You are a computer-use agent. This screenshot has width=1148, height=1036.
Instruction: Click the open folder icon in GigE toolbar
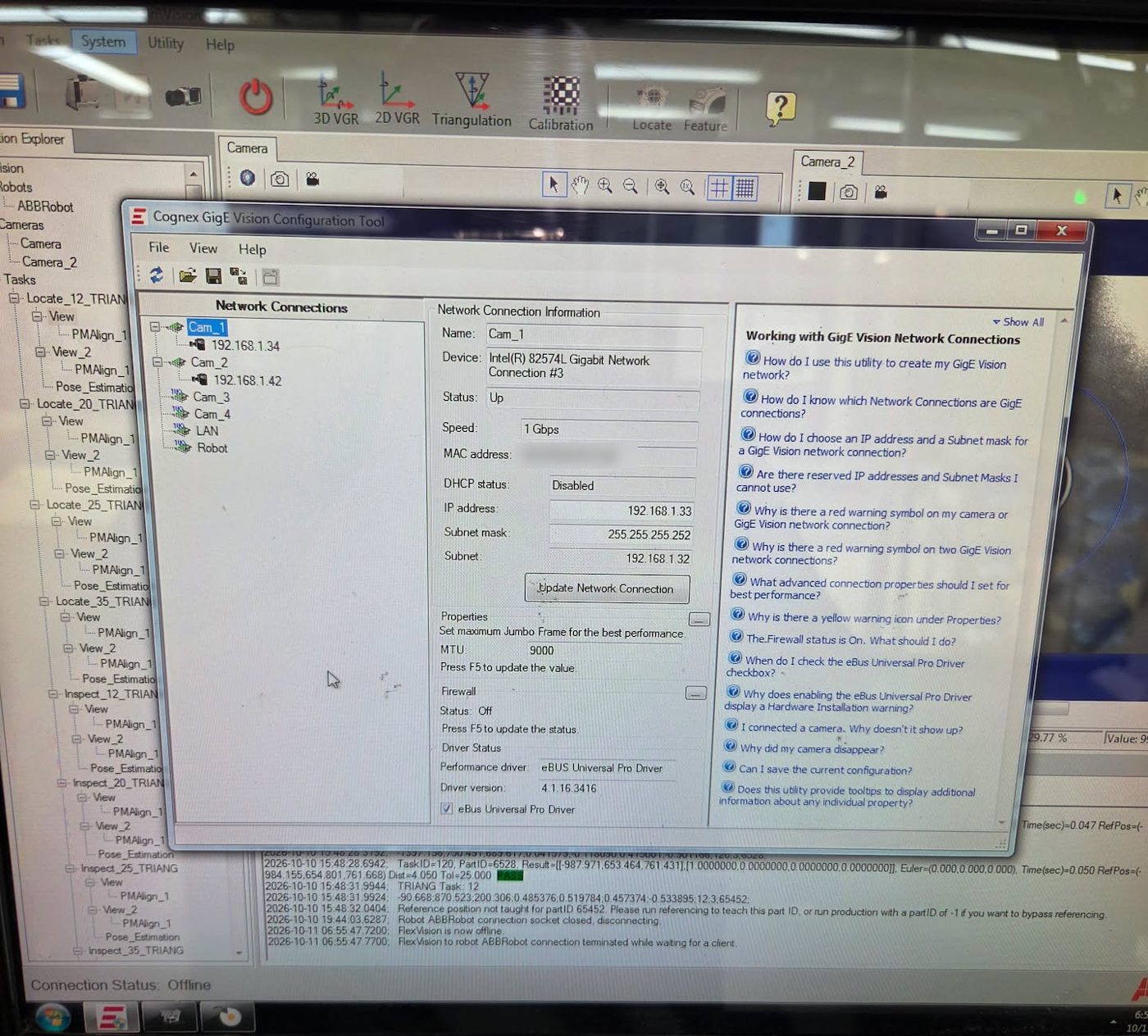pyautogui.click(x=188, y=276)
